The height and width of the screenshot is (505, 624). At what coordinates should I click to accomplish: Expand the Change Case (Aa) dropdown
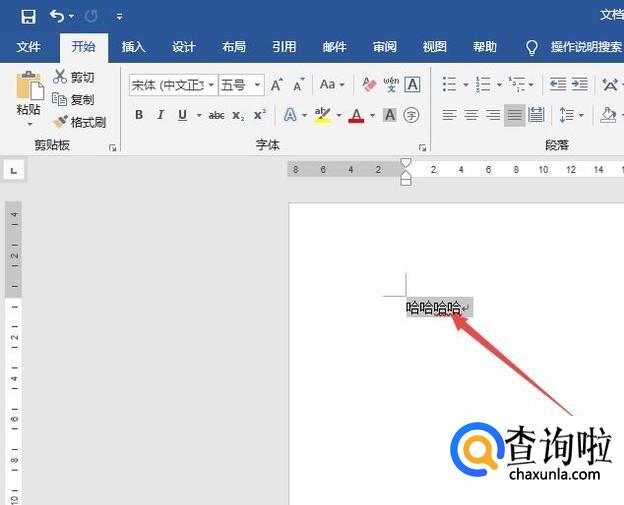[331, 85]
